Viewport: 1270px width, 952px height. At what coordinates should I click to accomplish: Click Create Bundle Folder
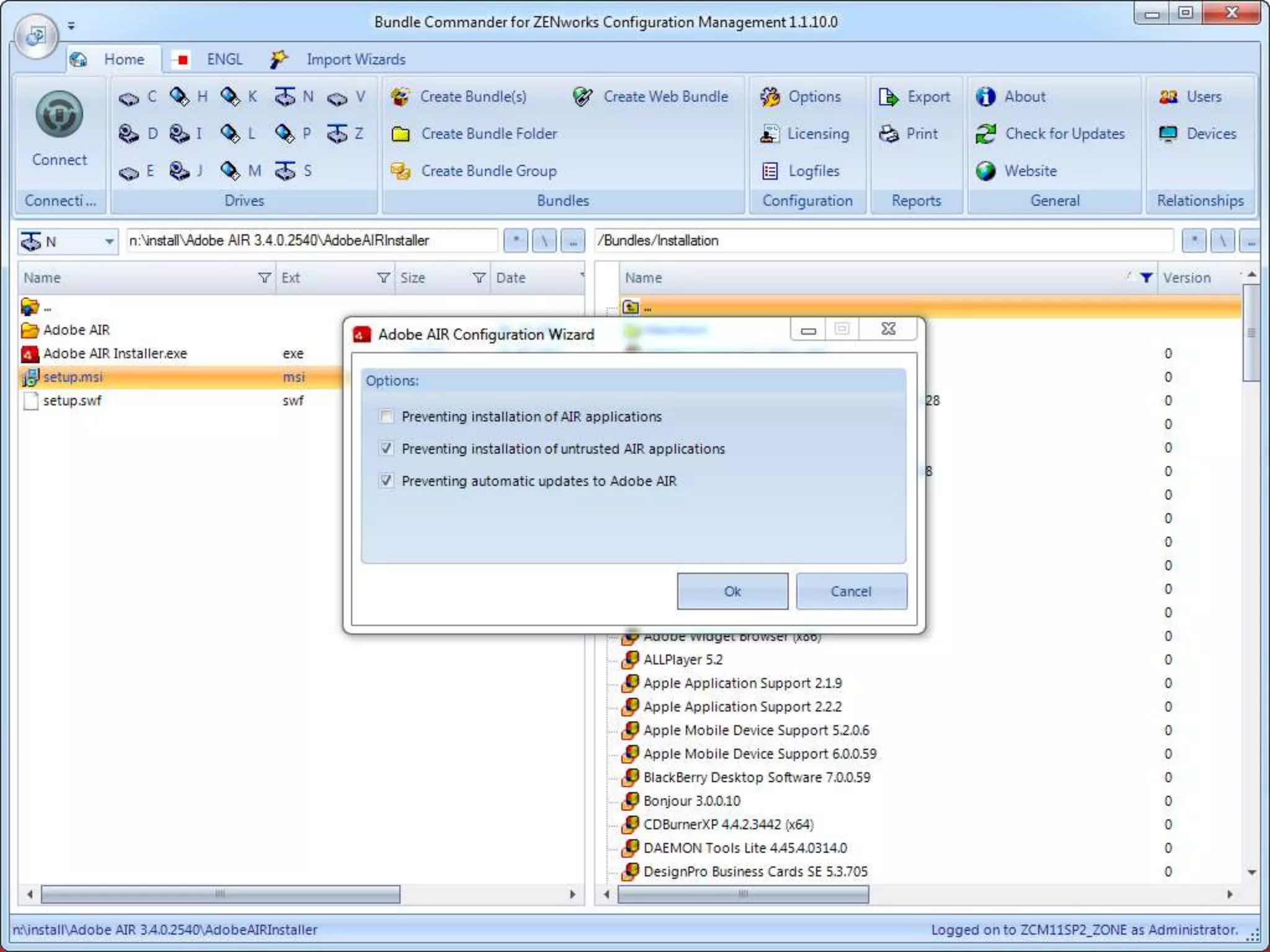474,134
